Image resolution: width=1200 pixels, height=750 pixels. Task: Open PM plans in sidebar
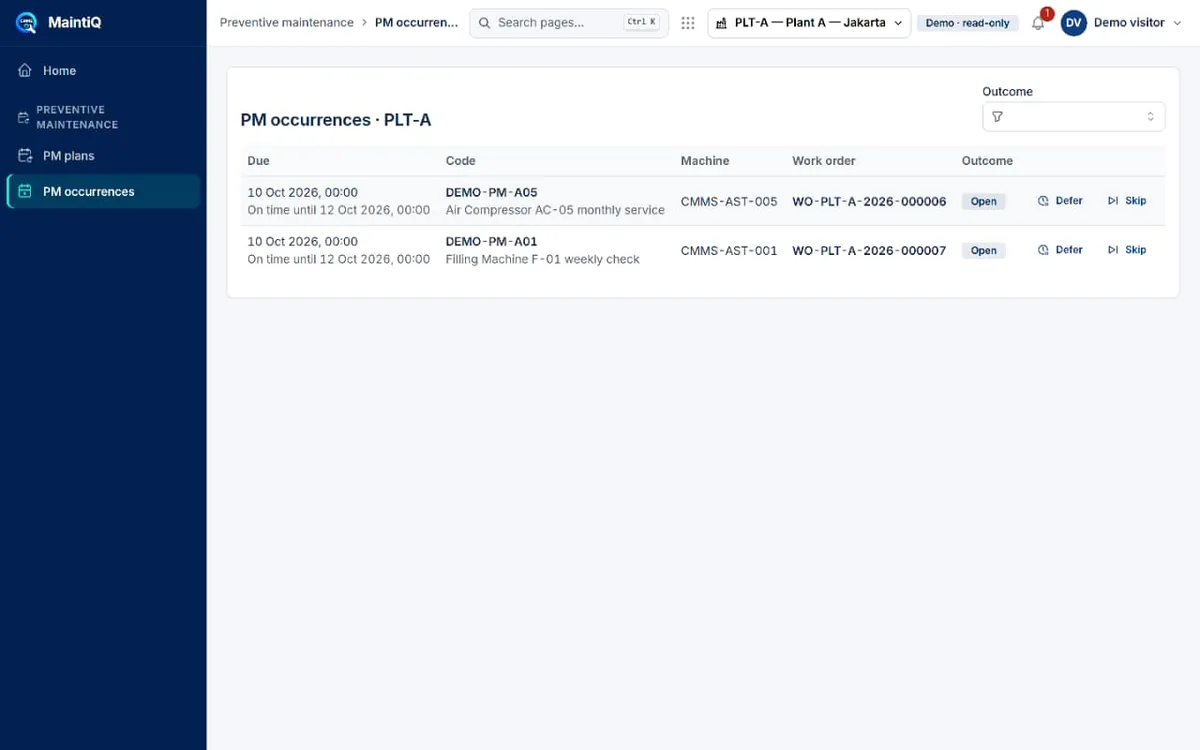[103, 156]
